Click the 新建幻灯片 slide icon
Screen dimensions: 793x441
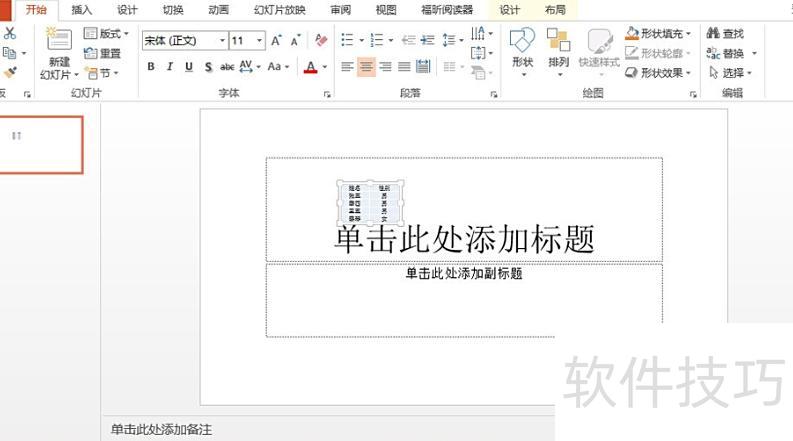(59, 40)
